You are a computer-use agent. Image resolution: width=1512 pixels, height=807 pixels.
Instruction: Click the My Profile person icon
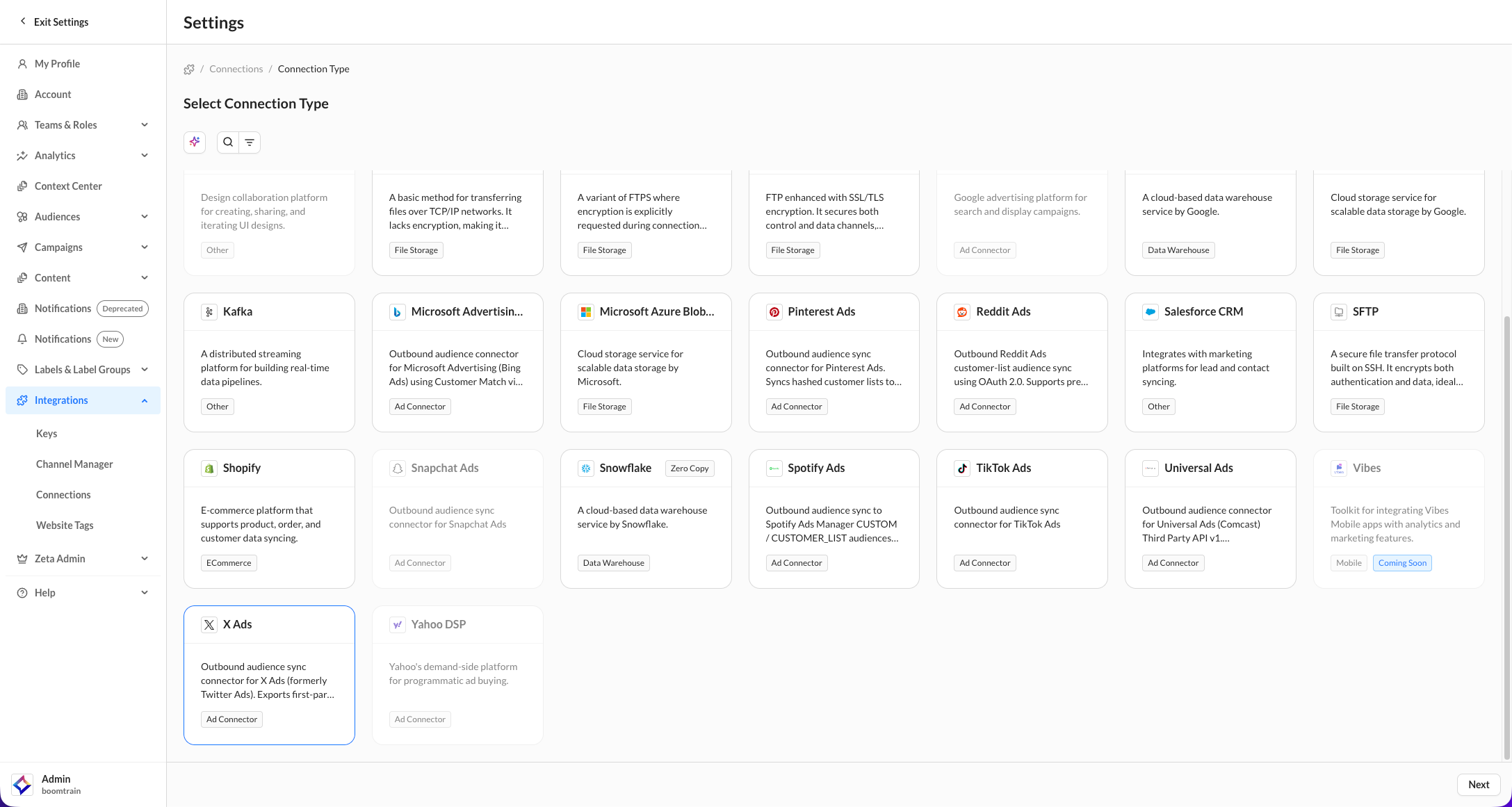(22, 64)
